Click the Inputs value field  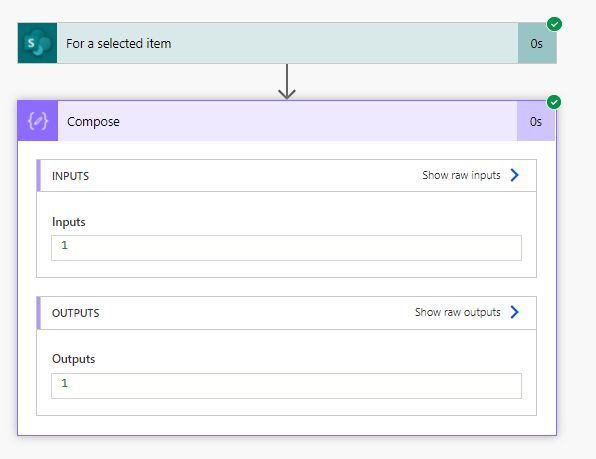click(x=286, y=248)
